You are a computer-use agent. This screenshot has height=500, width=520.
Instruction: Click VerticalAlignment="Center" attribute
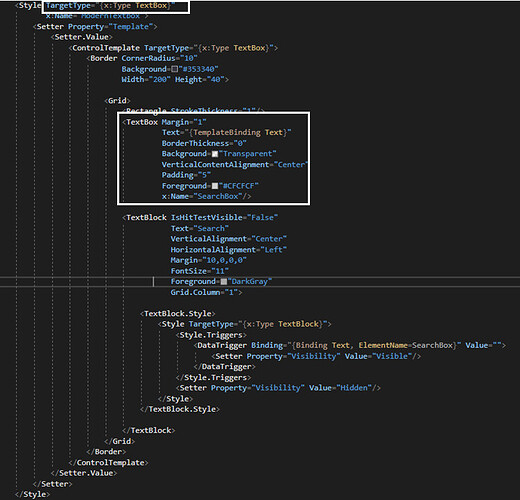229,239
